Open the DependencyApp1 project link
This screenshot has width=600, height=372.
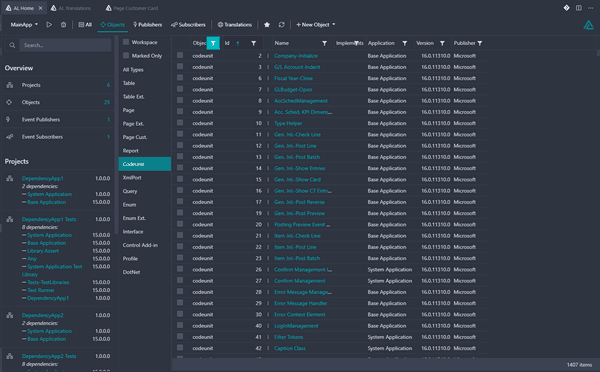[x=42, y=178]
